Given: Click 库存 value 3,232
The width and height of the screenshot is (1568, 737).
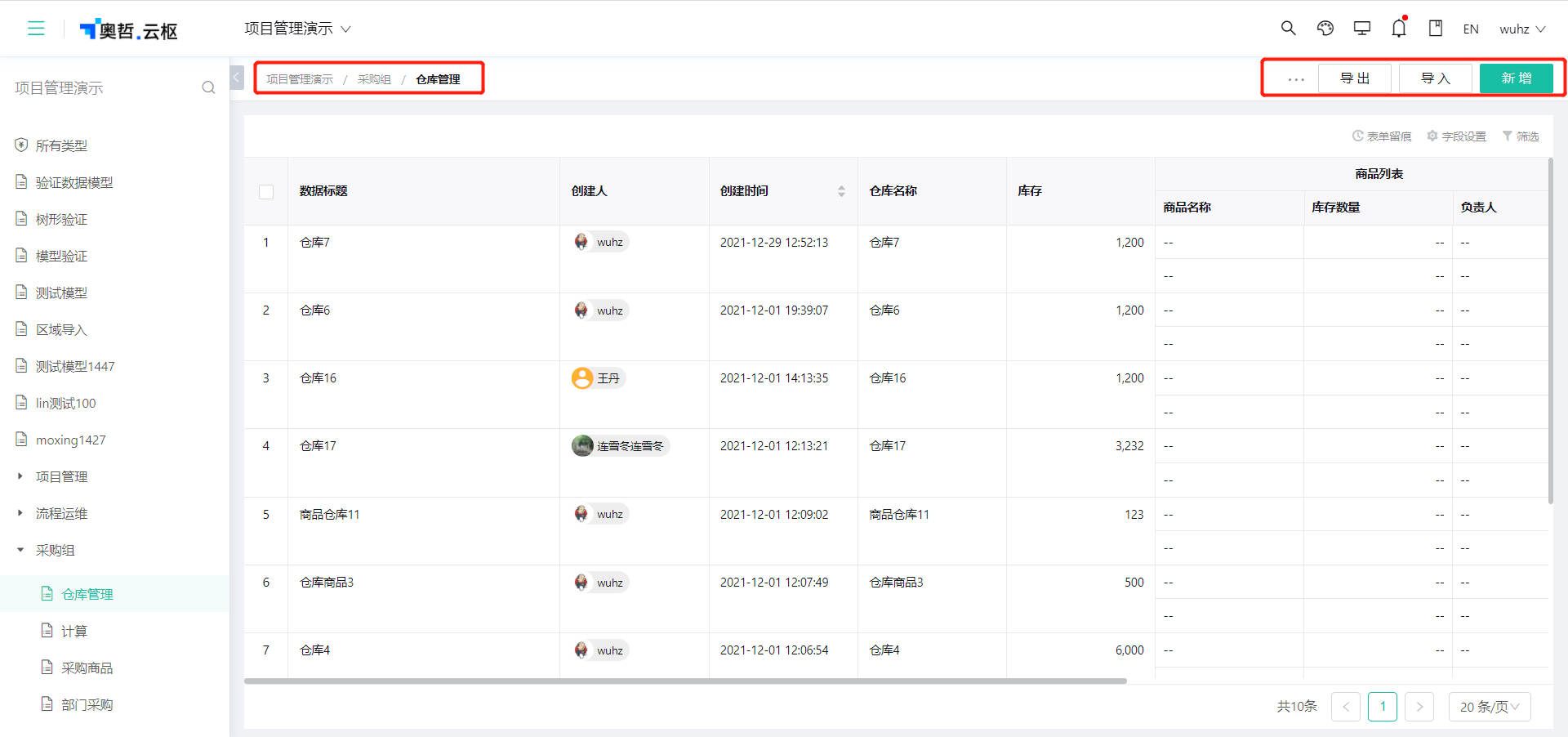Looking at the screenshot, I should (1129, 446).
